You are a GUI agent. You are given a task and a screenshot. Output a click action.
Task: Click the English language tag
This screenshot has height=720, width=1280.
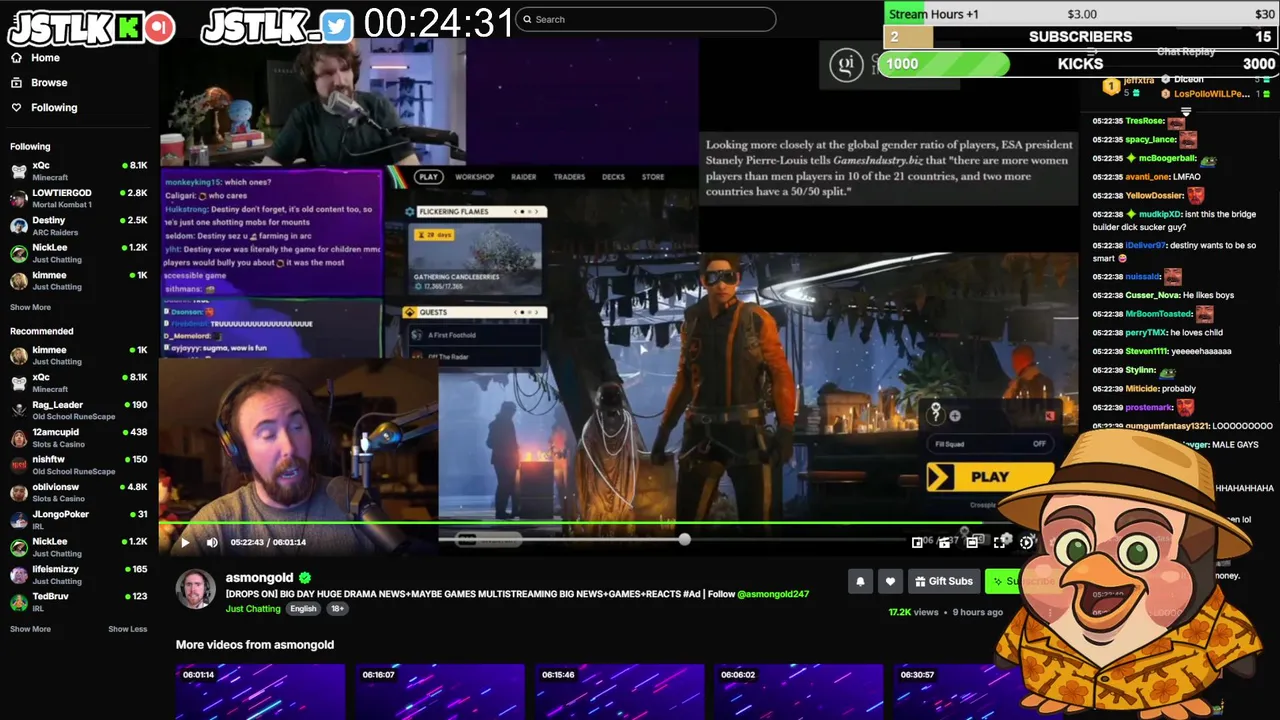[x=303, y=609]
